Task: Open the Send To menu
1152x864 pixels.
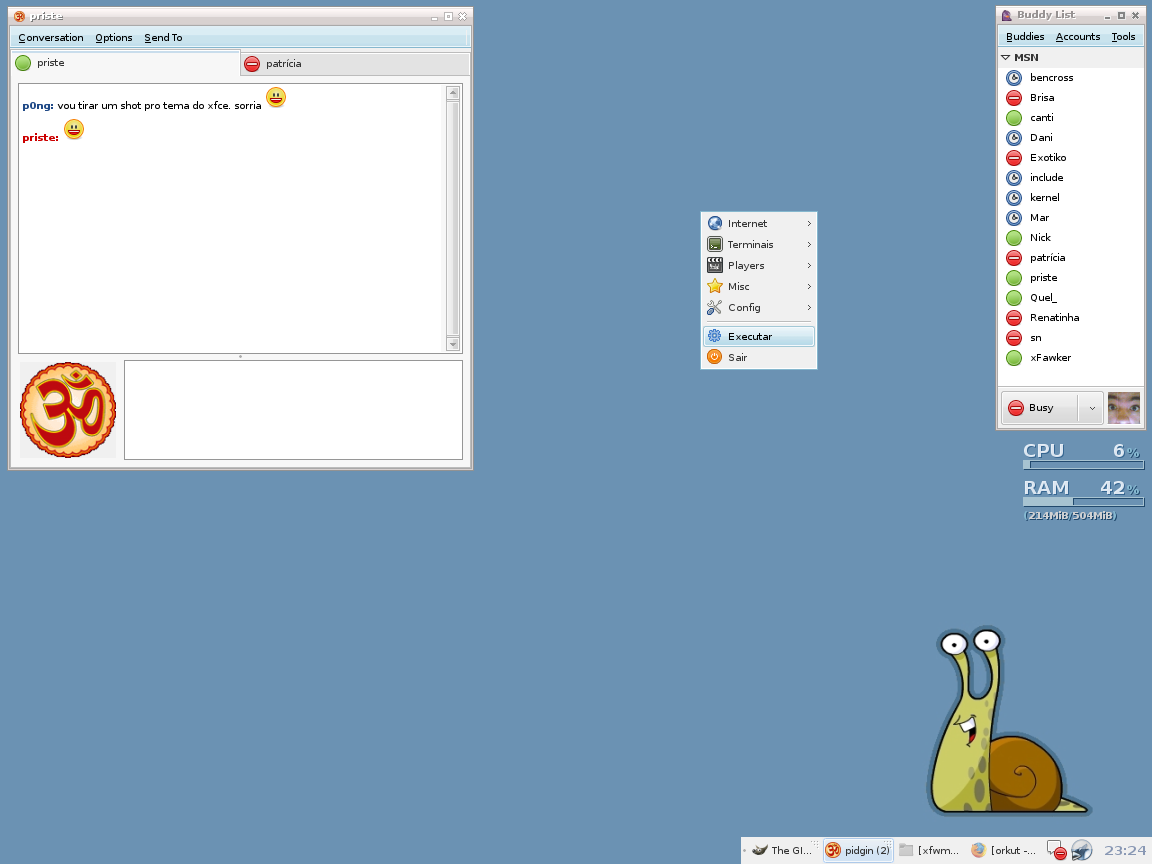Action: [x=163, y=37]
